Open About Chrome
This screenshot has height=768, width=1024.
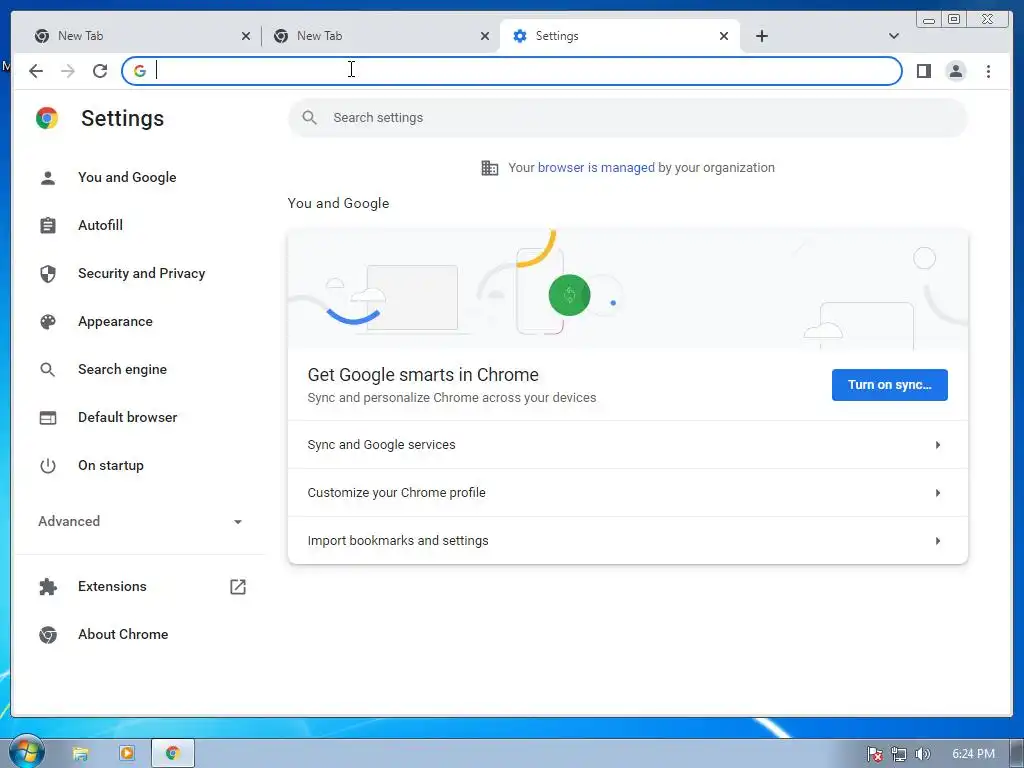tap(123, 634)
